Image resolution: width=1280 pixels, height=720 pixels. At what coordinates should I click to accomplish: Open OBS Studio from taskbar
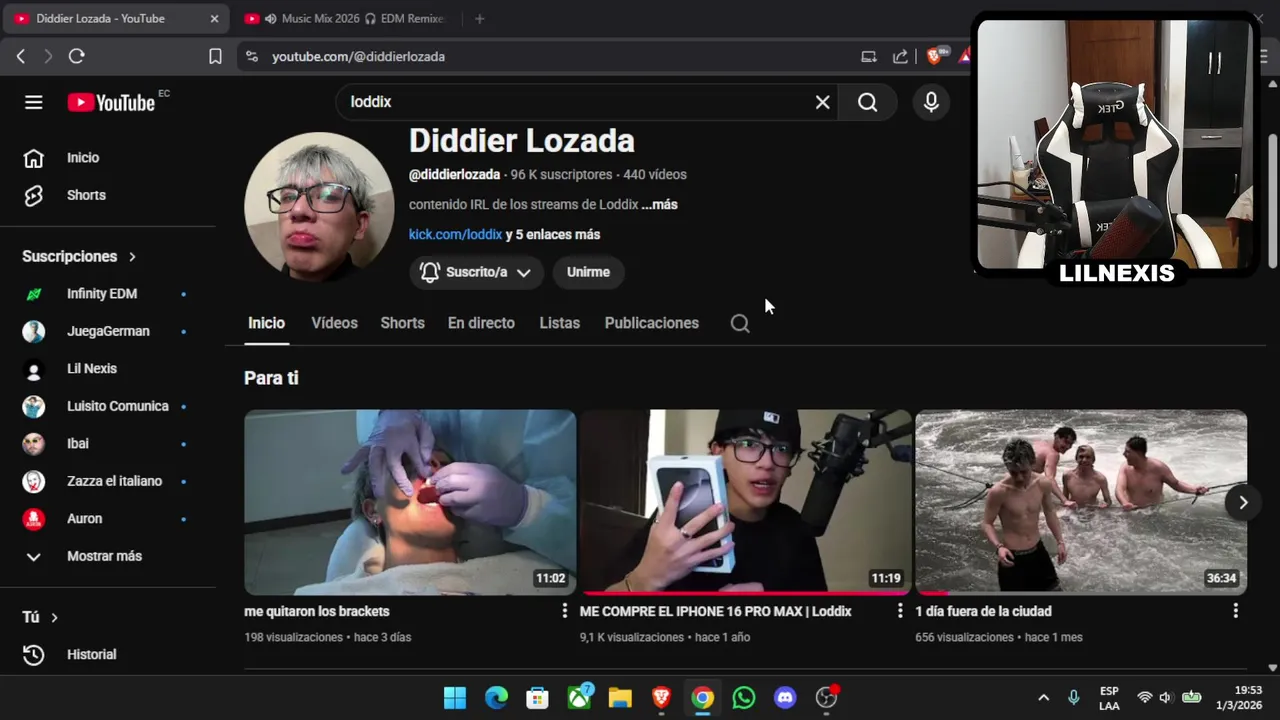(x=826, y=698)
